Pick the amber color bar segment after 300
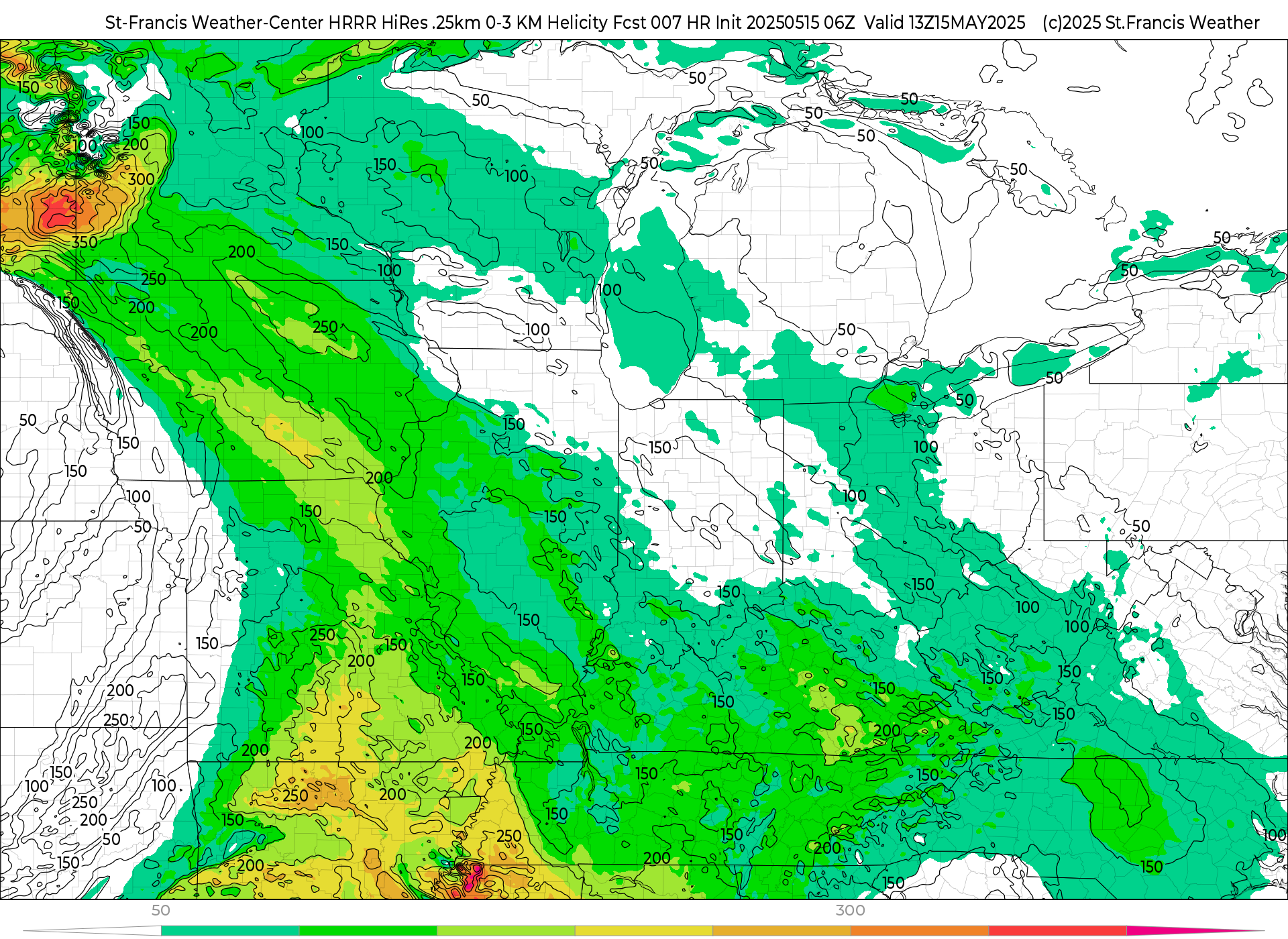This screenshot has height=939, width=1288. pos(920,931)
